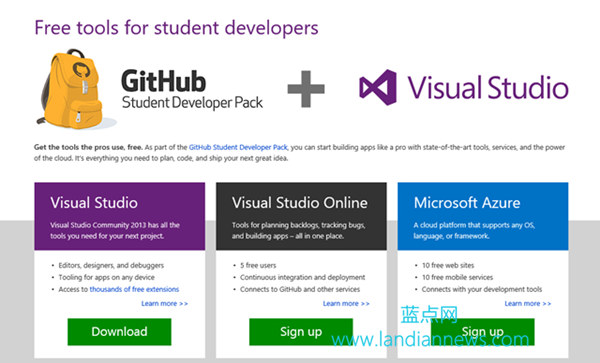Click the Continuous integration and deployment bullet
The image size is (600, 363).
coord(302,277)
